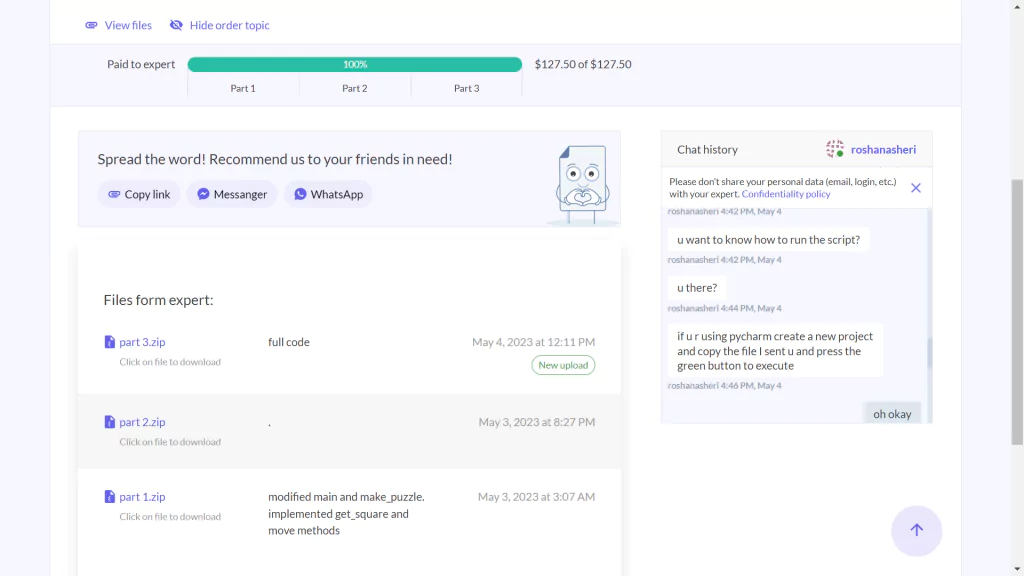Click the New upload badge
1024x576 pixels.
(x=563, y=365)
